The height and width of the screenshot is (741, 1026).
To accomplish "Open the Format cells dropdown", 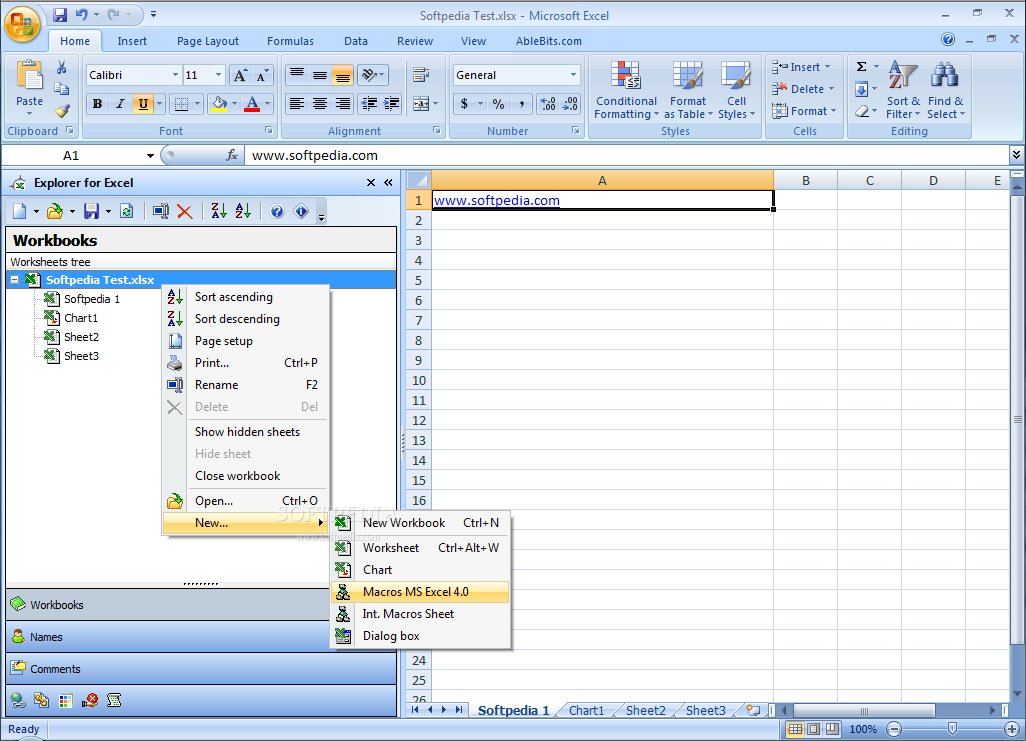I will pyautogui.click(x=834, y=111).
